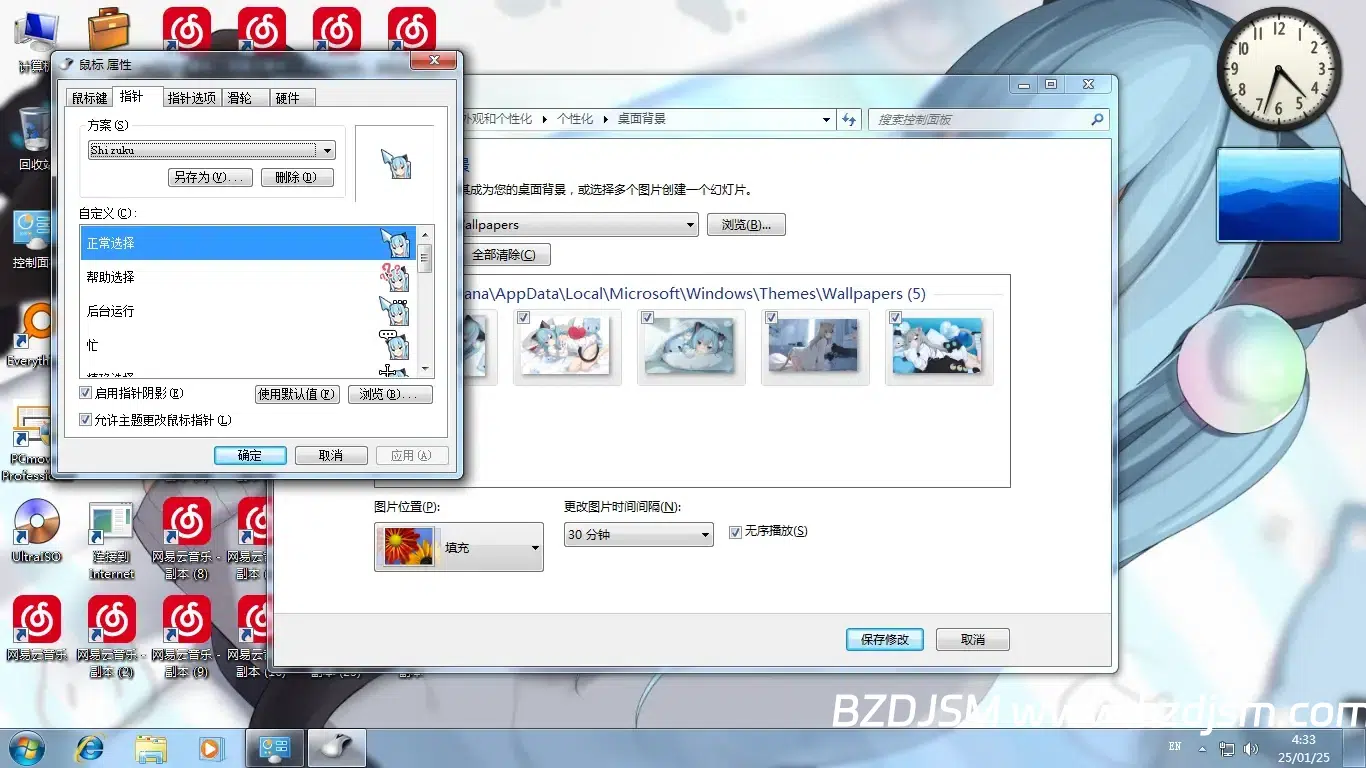Open 网易云音乐 - 副本 (8) shortcut
The width and height of the screenshot is (1366, 768).
point(186,540)
